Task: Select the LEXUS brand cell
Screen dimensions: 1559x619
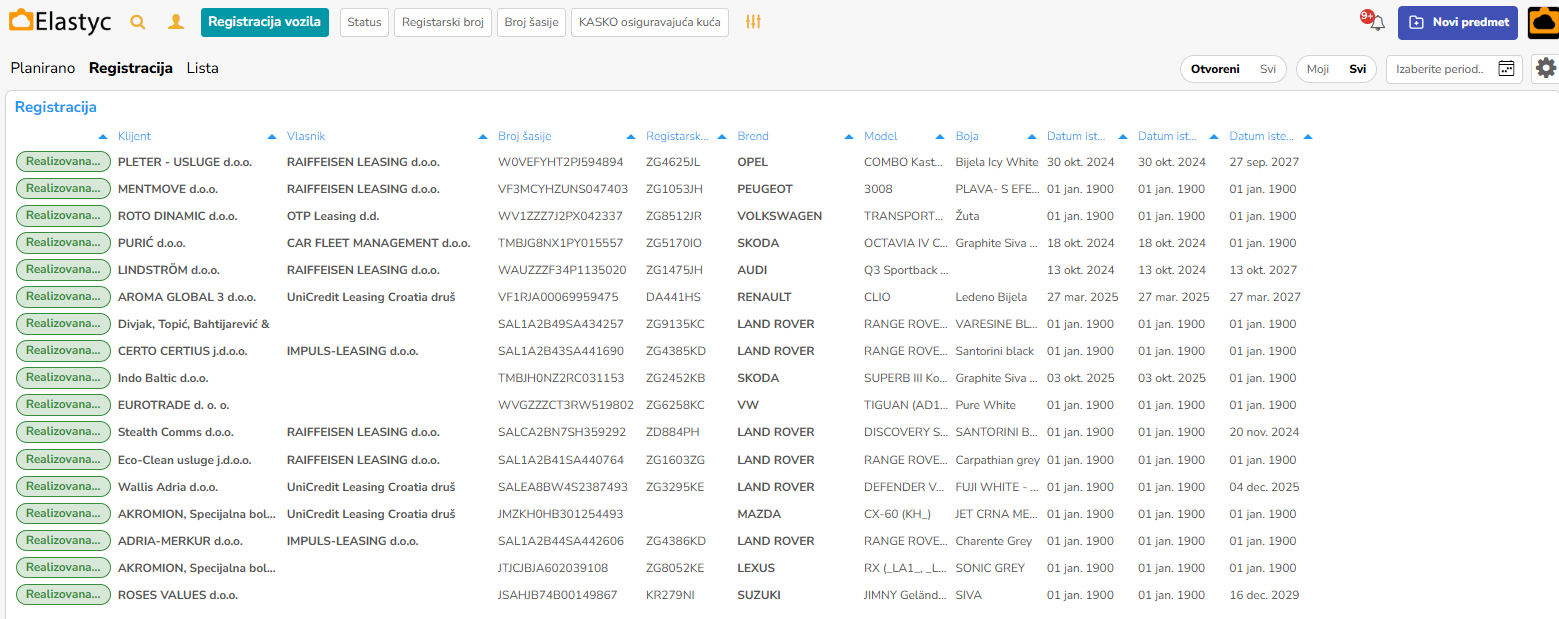Action: tap(756, 568)
